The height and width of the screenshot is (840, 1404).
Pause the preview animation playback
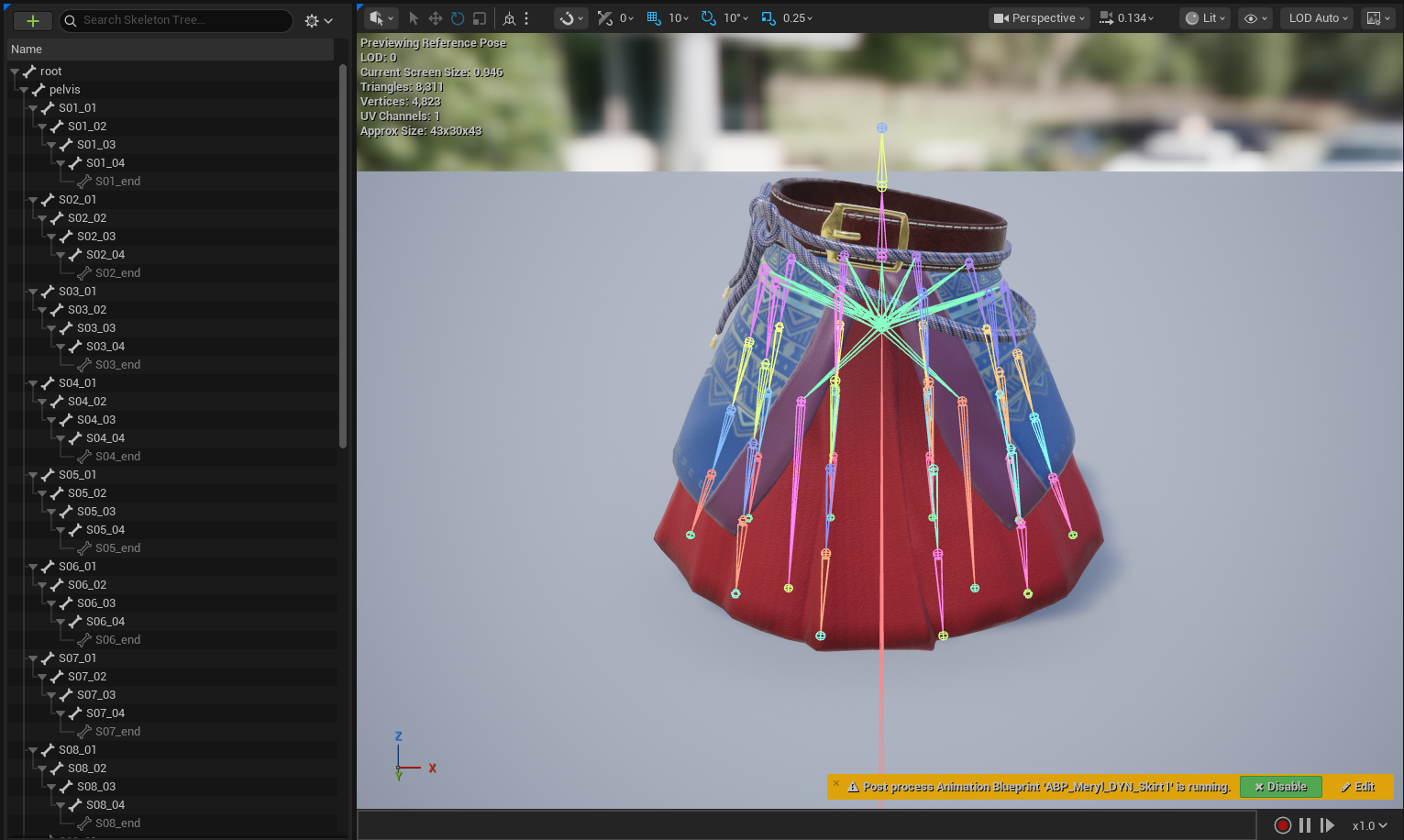tap(1304, 825)
